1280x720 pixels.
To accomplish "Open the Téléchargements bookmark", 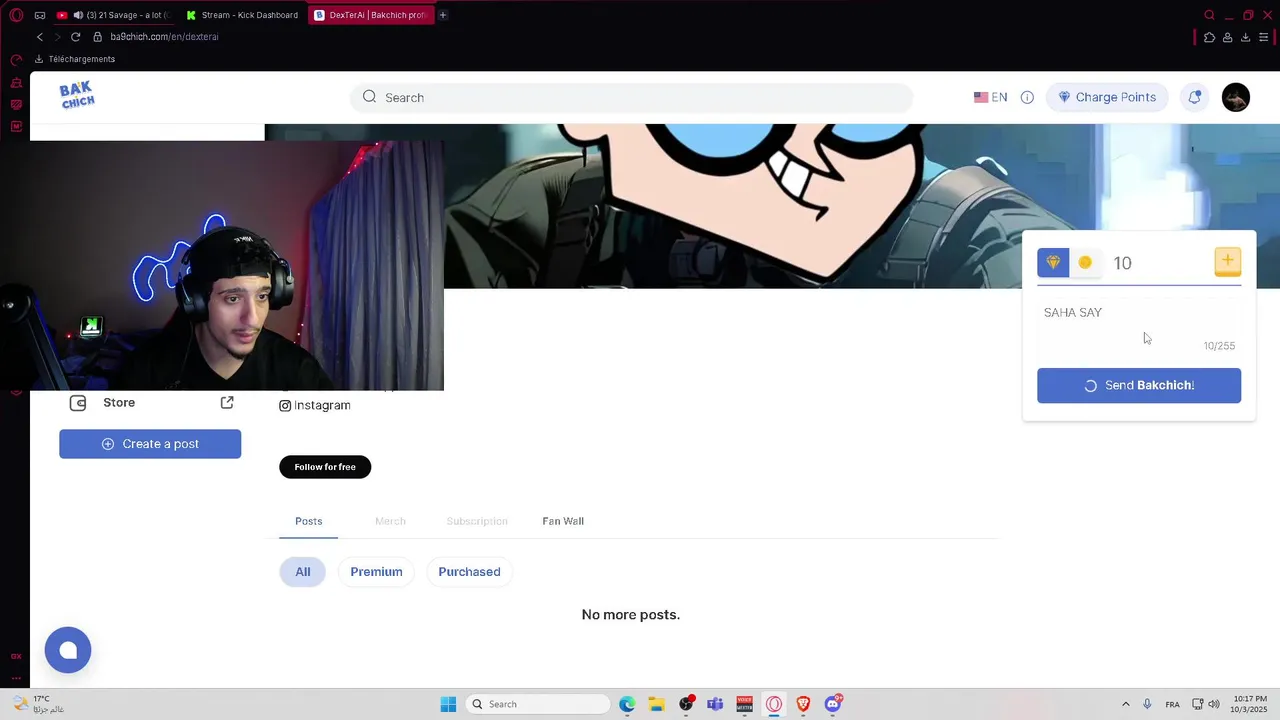I will pos(75,59).
